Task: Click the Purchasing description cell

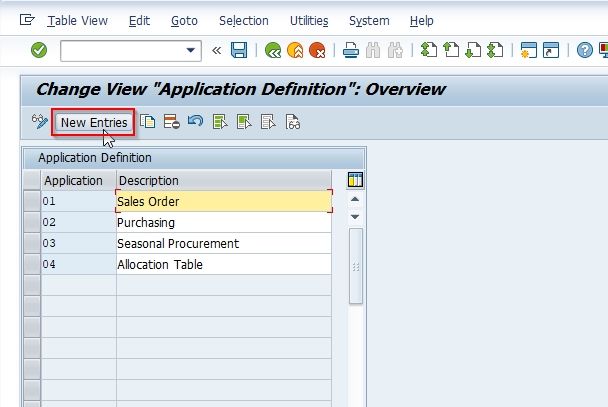Action: (x=224, y=222)
